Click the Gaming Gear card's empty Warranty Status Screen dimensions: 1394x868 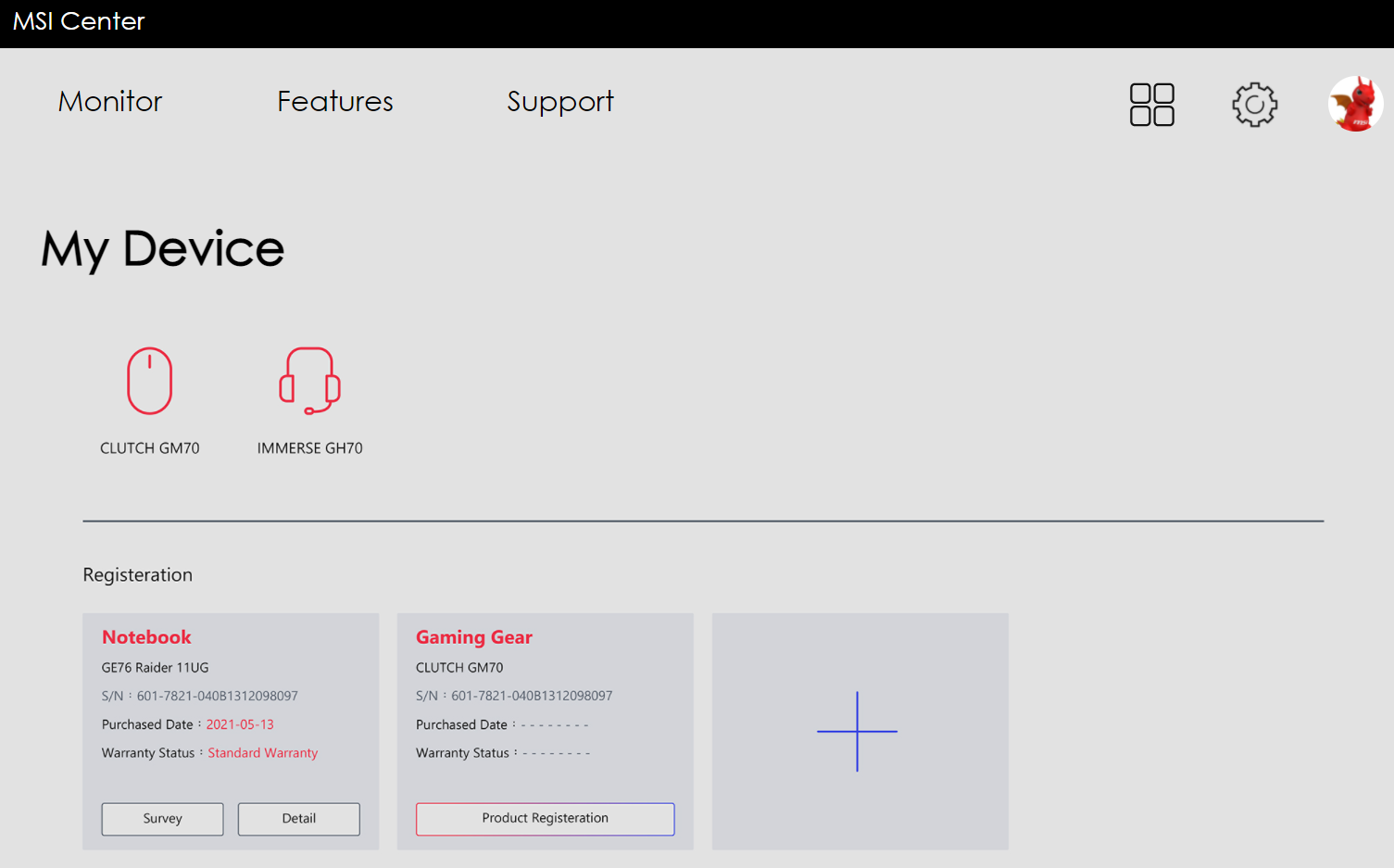pyautogui.click(x=556, y=753)
